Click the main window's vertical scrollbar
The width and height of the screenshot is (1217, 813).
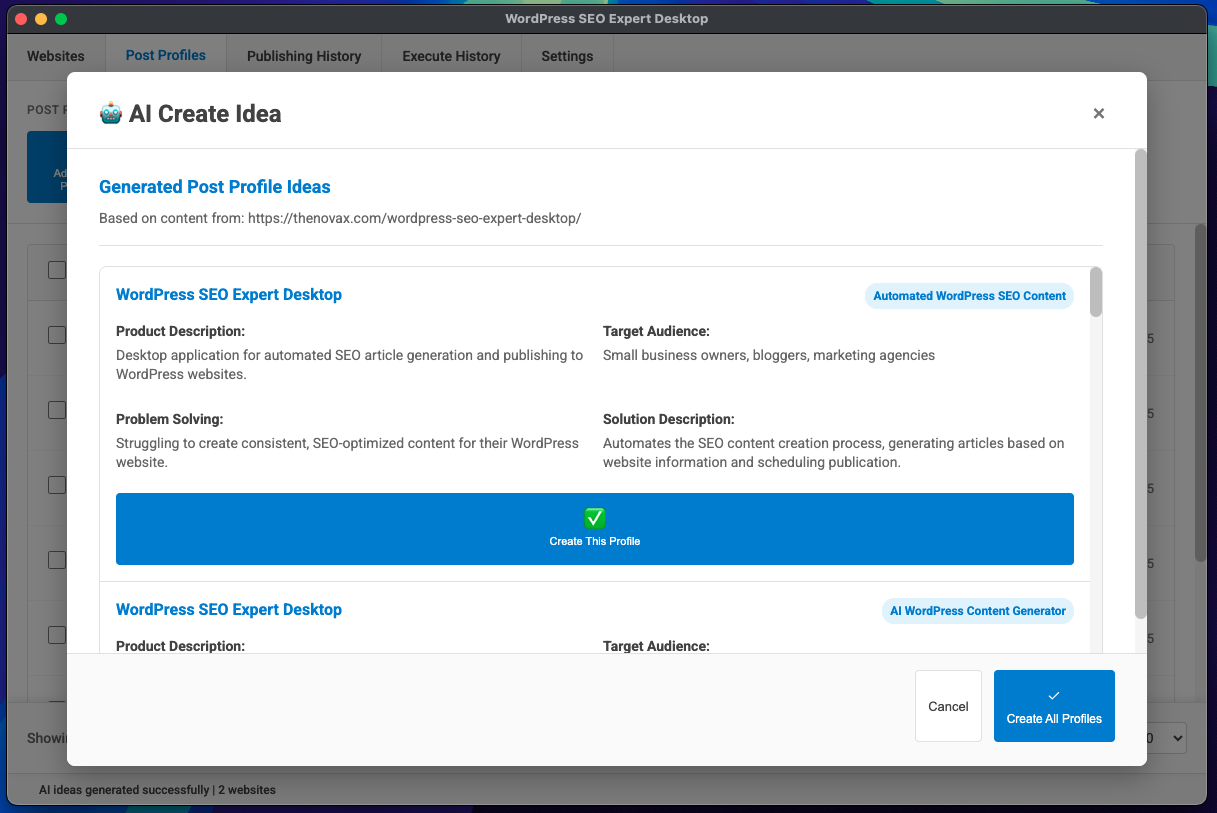click(1201, 392)
